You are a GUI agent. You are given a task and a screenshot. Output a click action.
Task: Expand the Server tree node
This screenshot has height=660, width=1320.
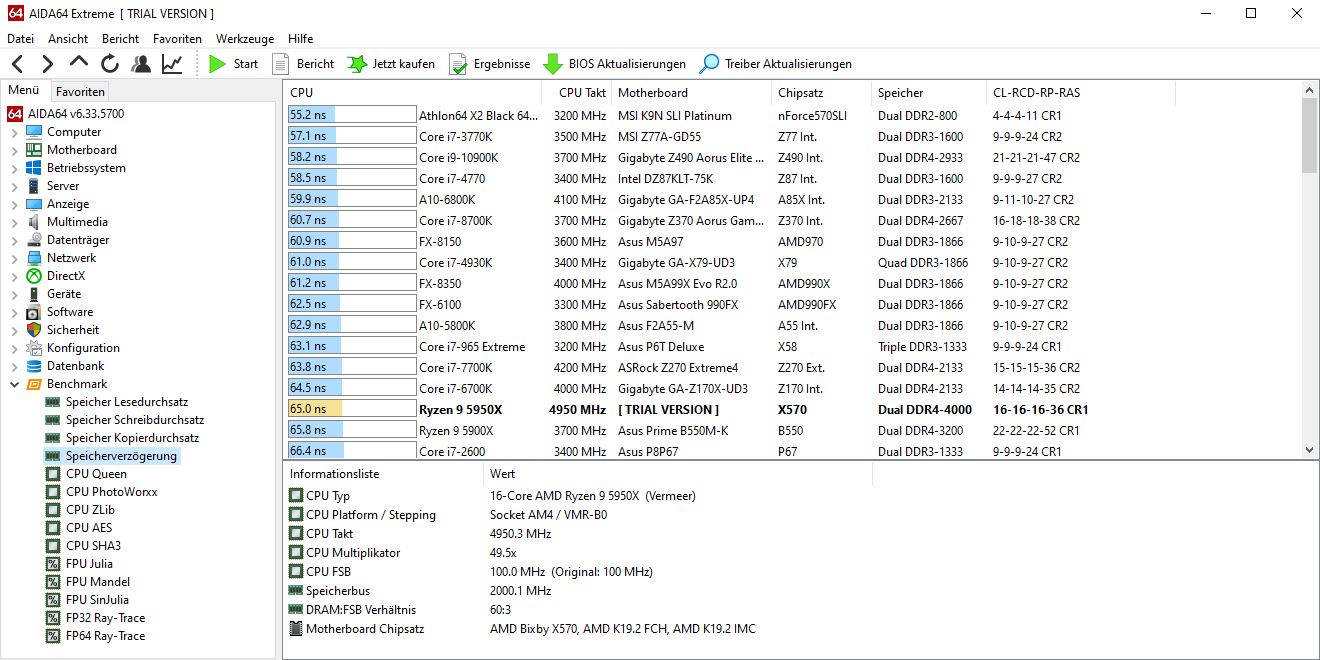[x=14, y=186]
